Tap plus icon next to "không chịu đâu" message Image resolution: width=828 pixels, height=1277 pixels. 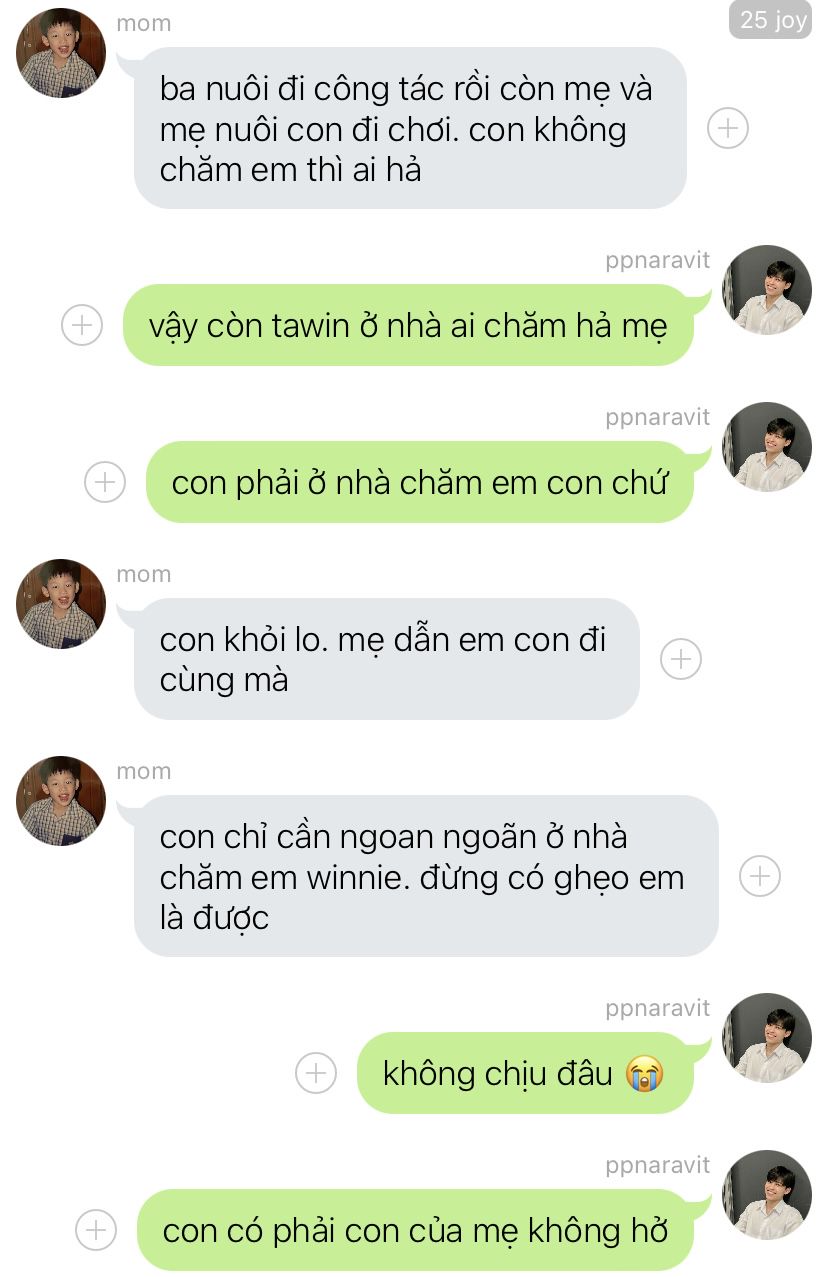[316, 1073]
